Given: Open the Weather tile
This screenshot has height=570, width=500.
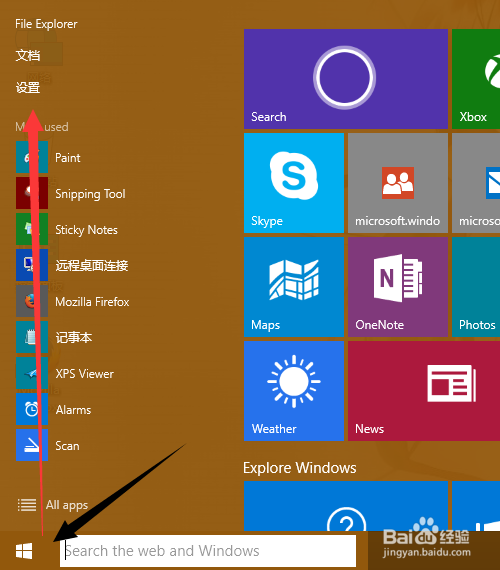Looking at the screenshot, I should [294, 391].
